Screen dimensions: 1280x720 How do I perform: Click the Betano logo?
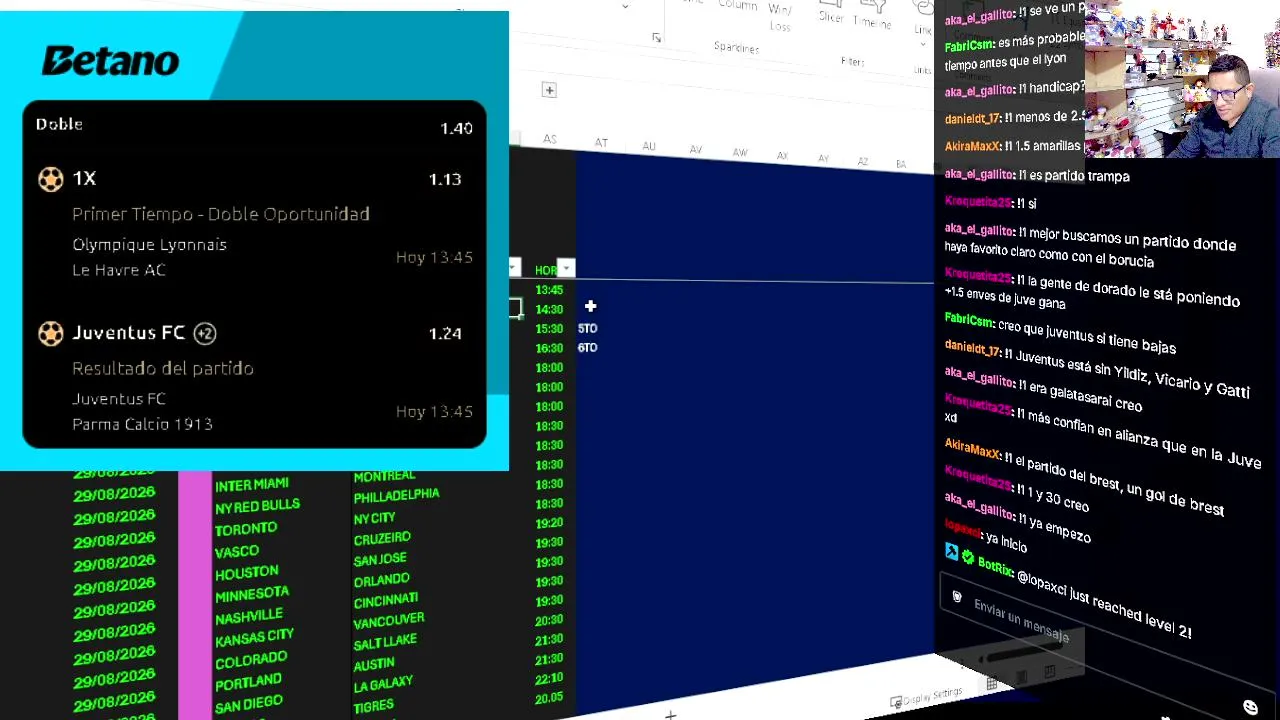110,61
